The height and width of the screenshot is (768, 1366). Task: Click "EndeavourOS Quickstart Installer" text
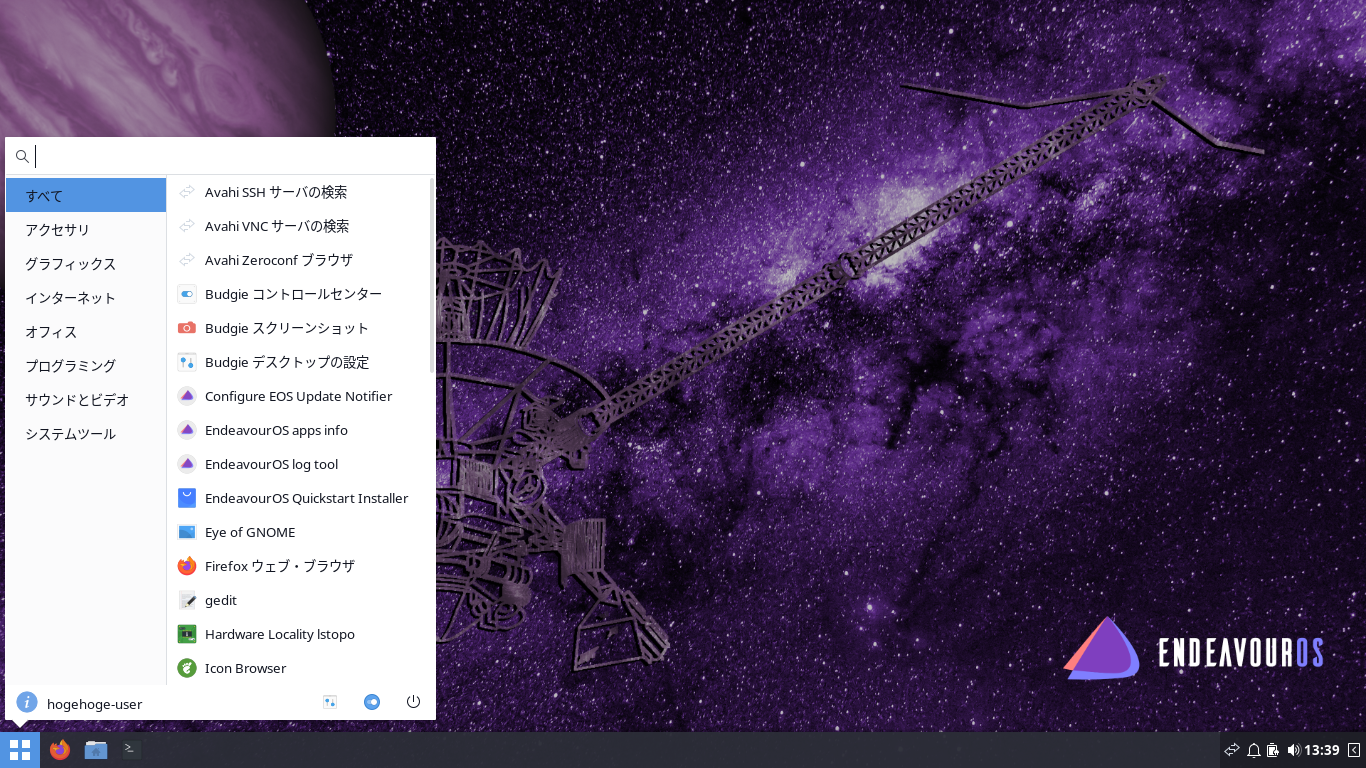click(306, 498)
